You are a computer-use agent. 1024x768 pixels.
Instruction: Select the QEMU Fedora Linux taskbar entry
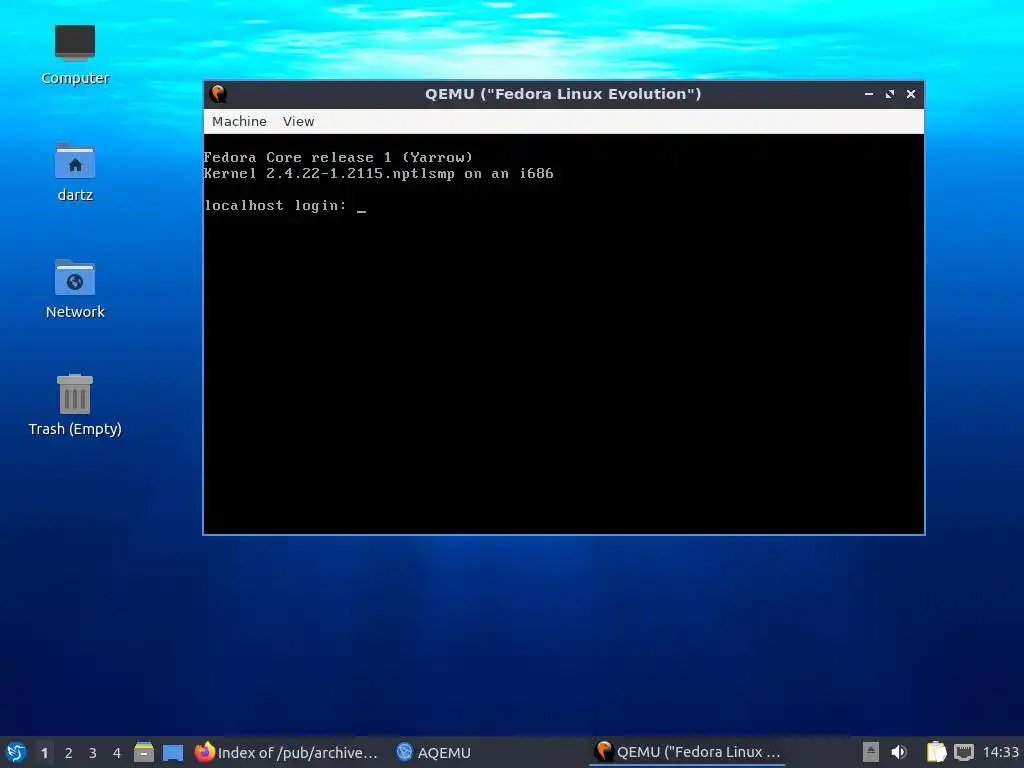[688, 752]
